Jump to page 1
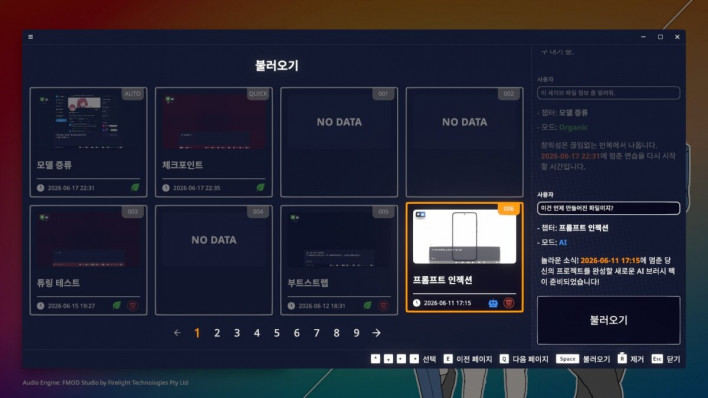This screenshot has width=708, height=398. pyautogui.click(x=197, y=333)
